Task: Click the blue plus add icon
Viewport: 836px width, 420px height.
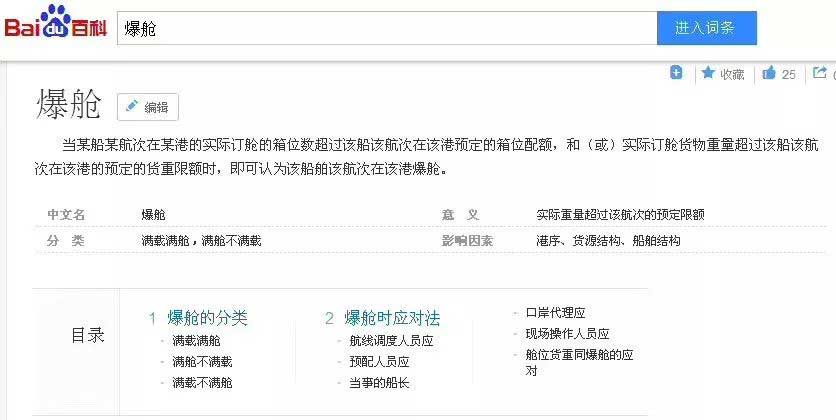Action: point(676,73)
